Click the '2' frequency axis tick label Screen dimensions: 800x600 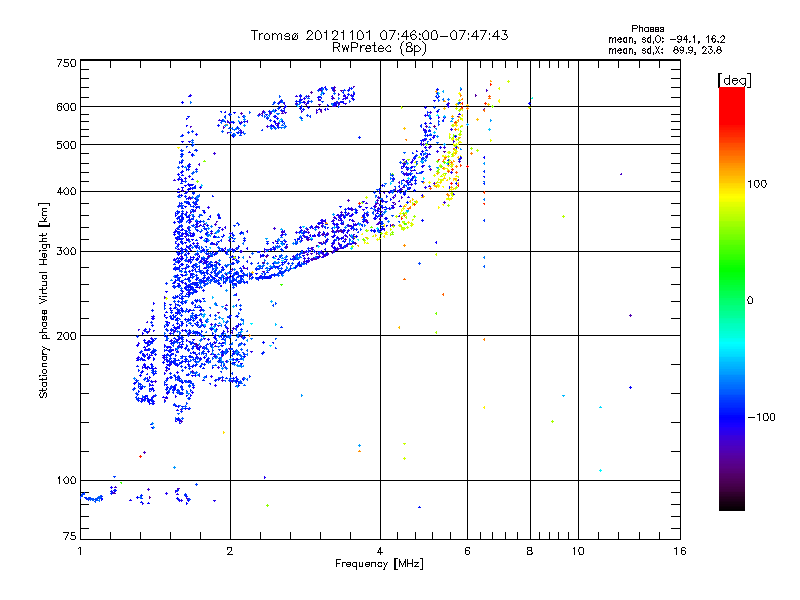click(230, 551)
